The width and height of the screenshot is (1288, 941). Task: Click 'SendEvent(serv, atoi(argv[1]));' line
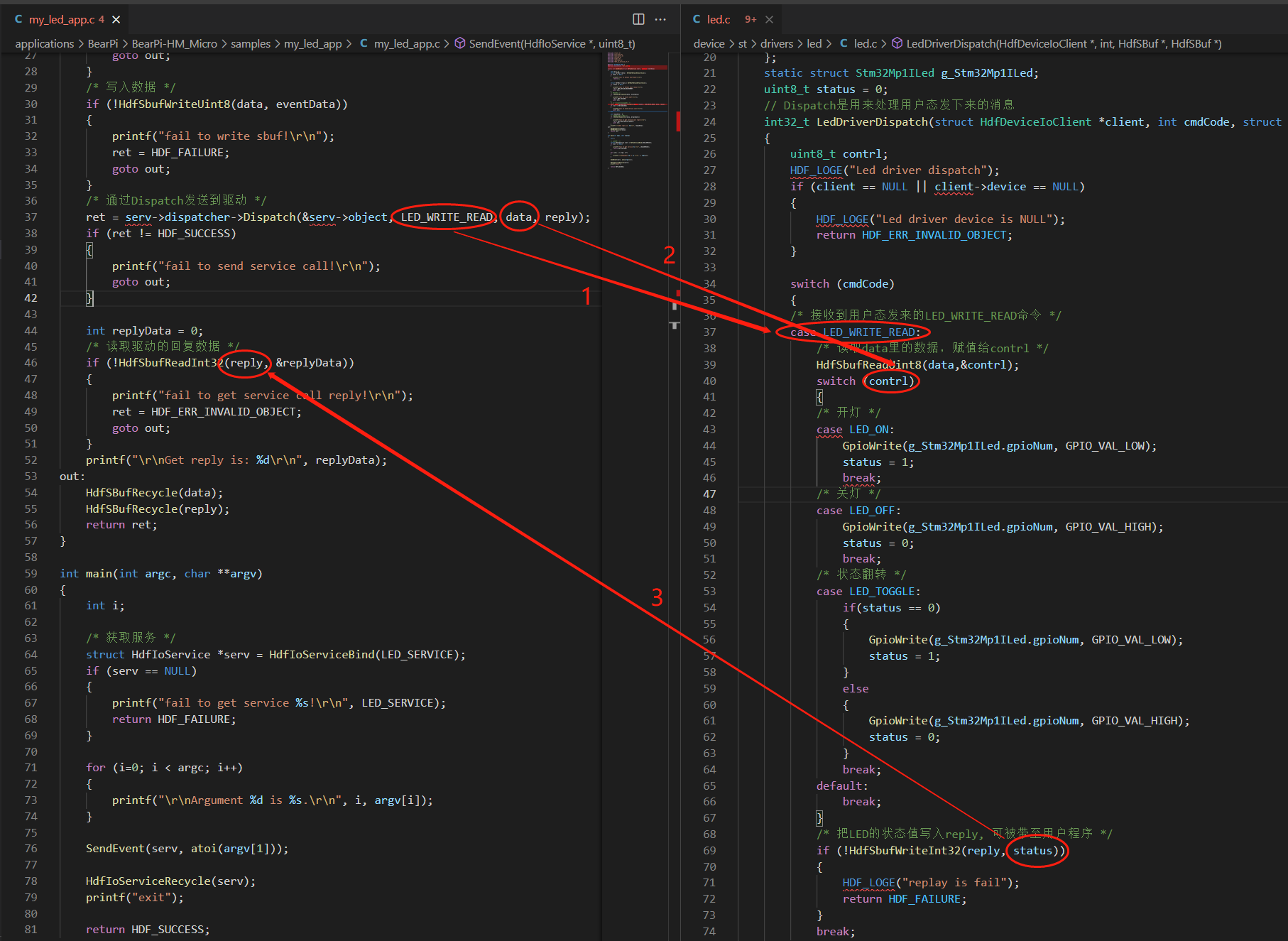187,849
